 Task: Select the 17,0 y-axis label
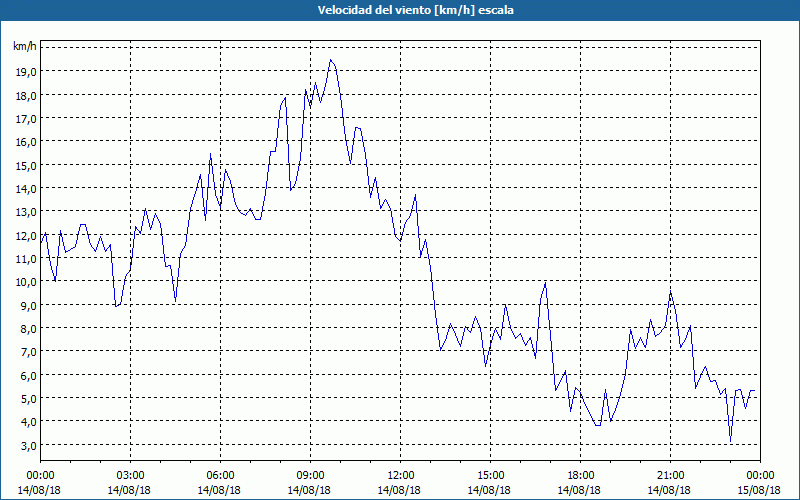[27, 118]
